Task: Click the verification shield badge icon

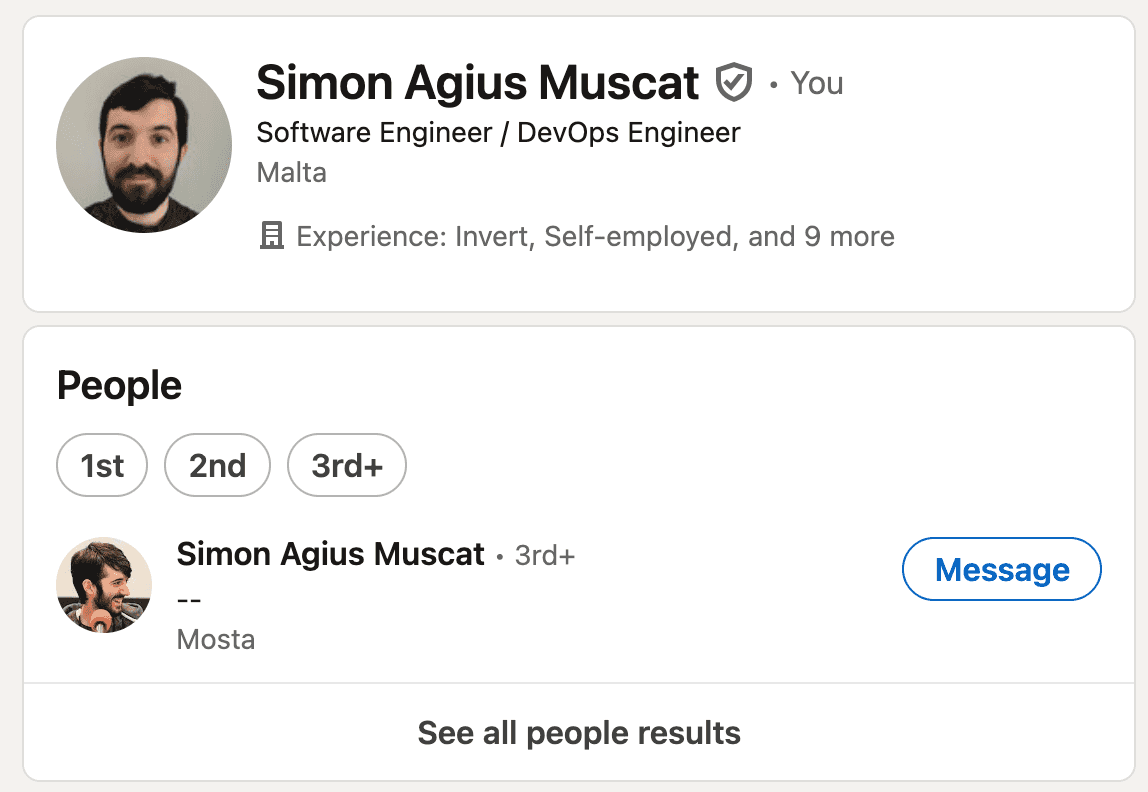Action: click(734, 83)
